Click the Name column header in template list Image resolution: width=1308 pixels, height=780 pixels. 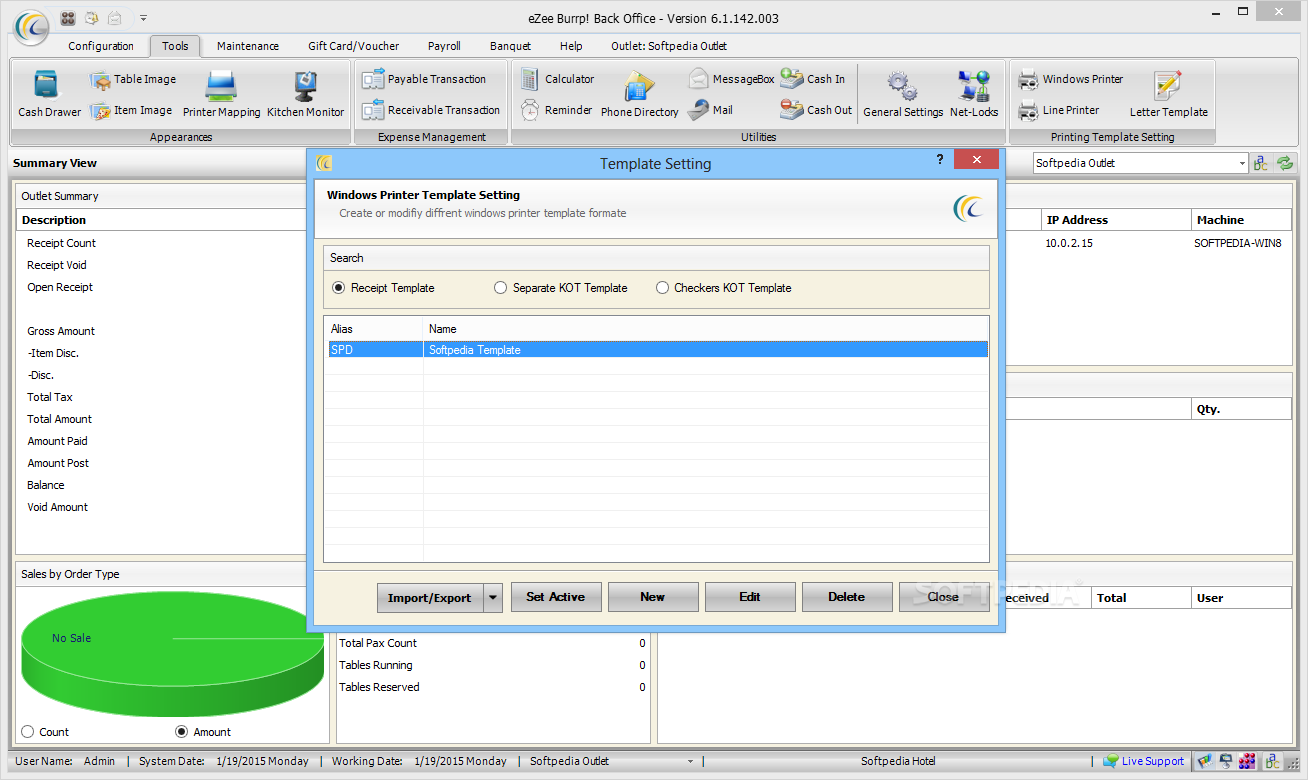point(706,328)
